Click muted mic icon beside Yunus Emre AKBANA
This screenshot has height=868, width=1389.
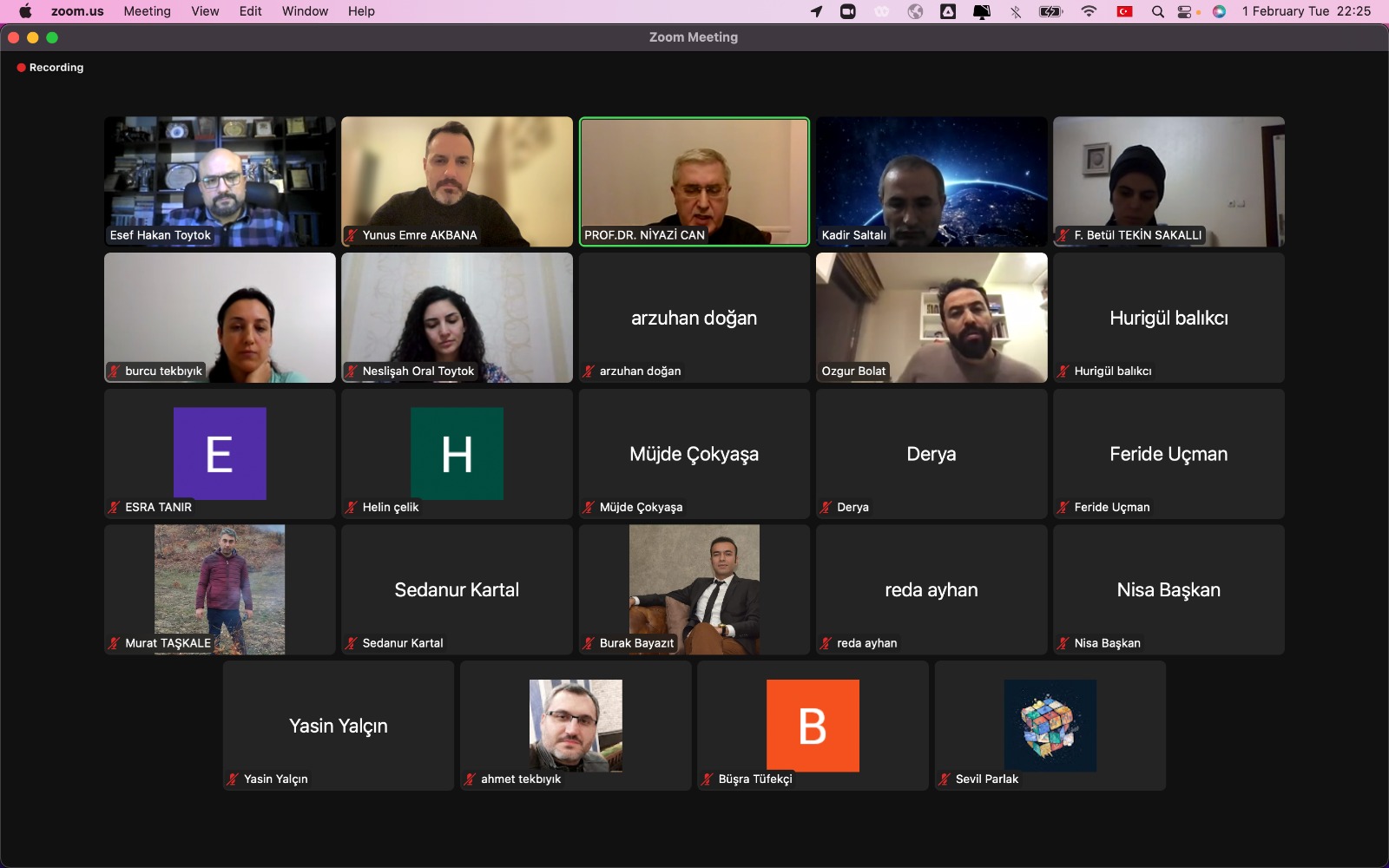point(352,235)
